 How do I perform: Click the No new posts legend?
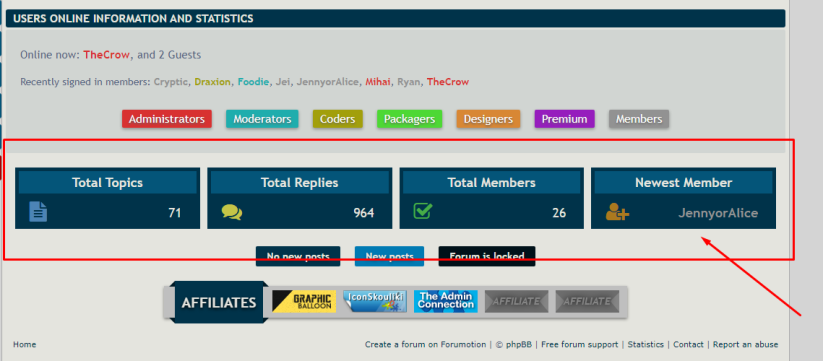tap(298, 256)
